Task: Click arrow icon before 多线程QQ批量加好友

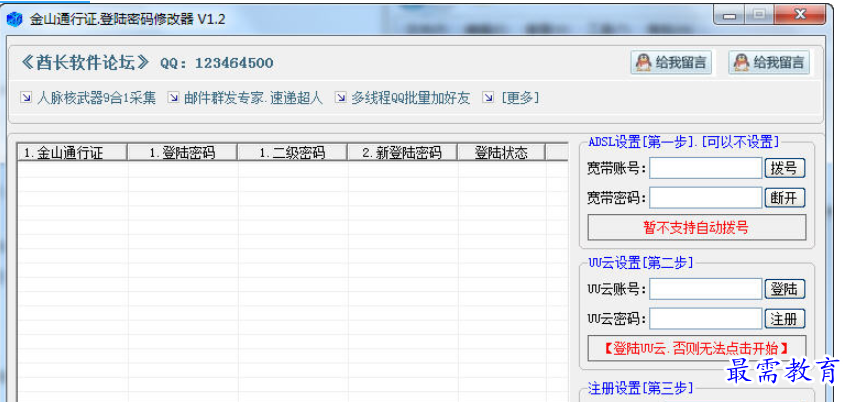Action: [x=341, y=97]
